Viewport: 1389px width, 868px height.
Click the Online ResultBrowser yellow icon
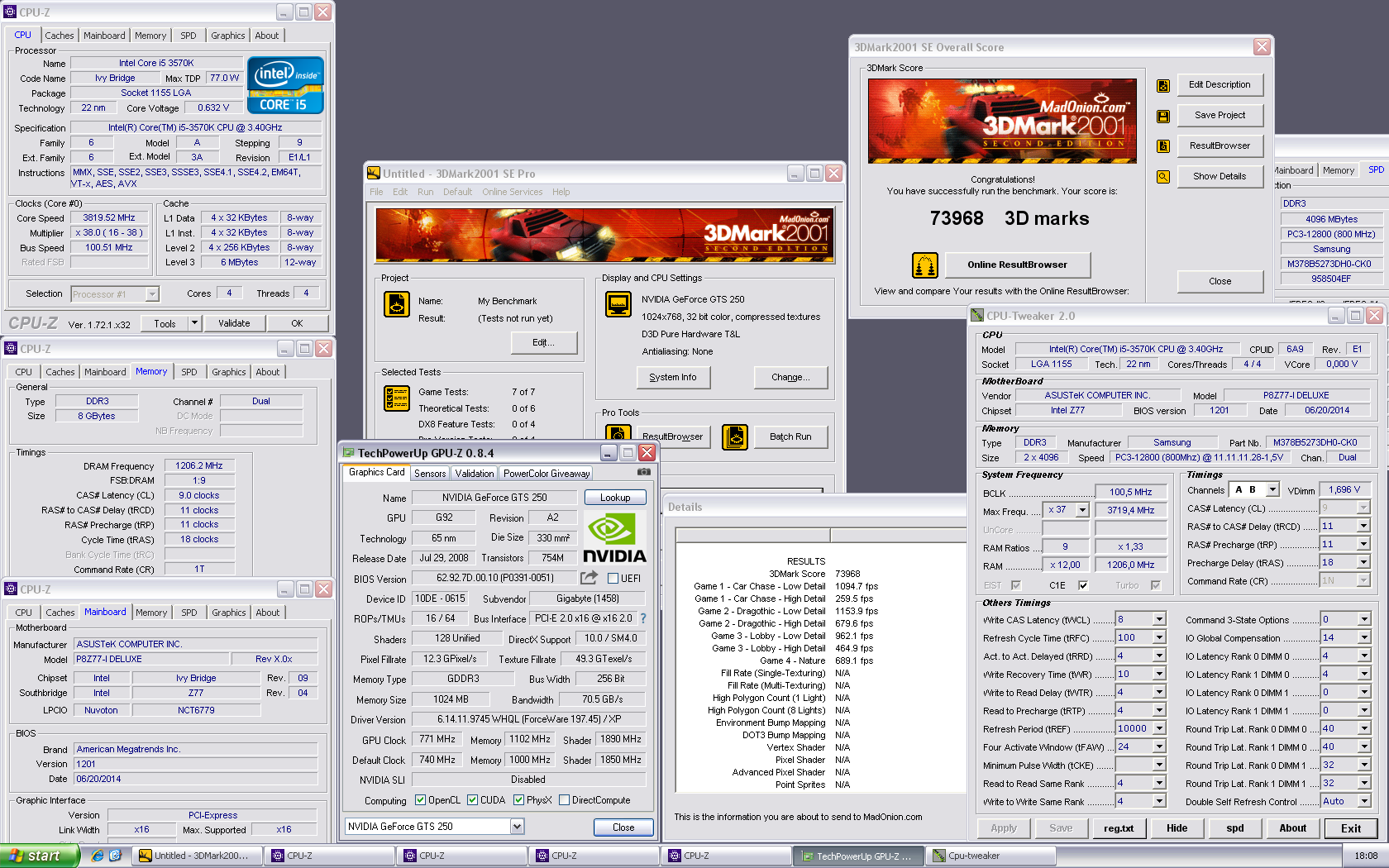pos(925,265)
